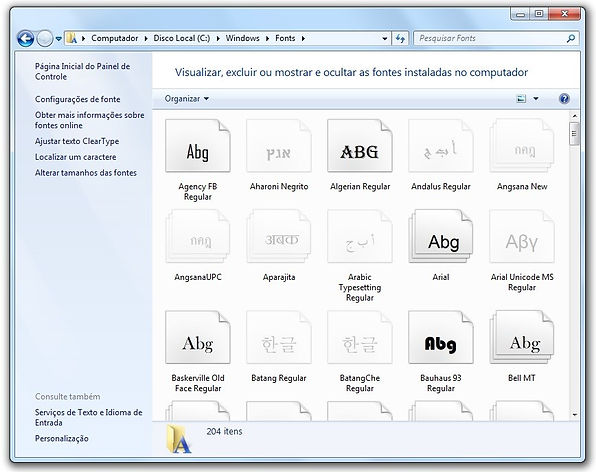Viewport: 596px width, 472px height.
Task: Expand the arrow after Computador breadcrumb
Action: pyautogui.click(x=146, y=38)
